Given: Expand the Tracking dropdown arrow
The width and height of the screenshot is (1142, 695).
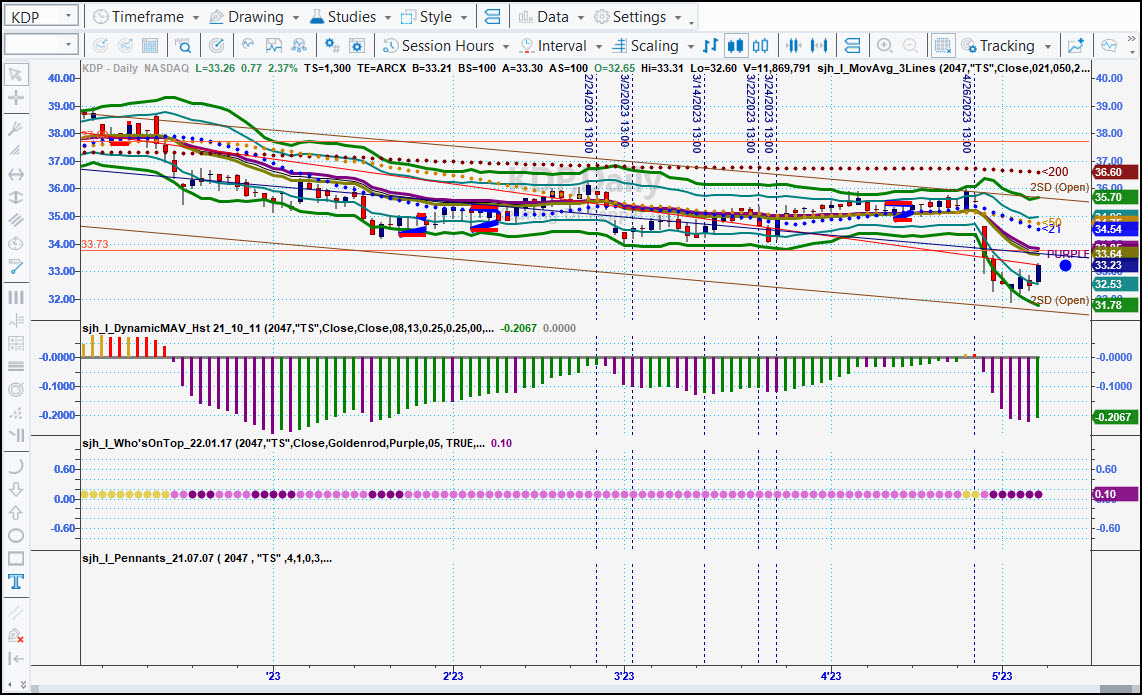Looking at the screenshot, I should (x=1048, y=47).
